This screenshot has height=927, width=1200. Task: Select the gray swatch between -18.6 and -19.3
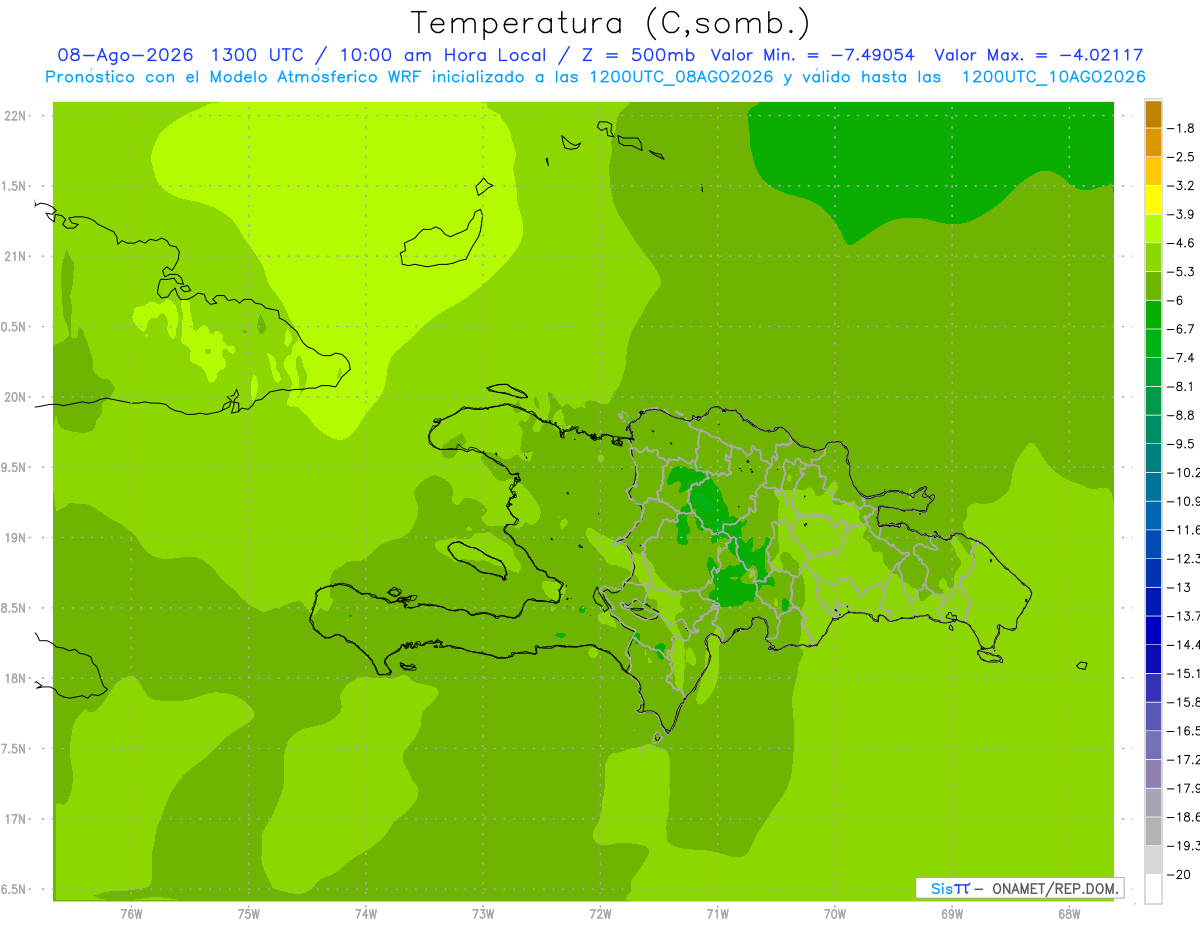click(1153, 831)
